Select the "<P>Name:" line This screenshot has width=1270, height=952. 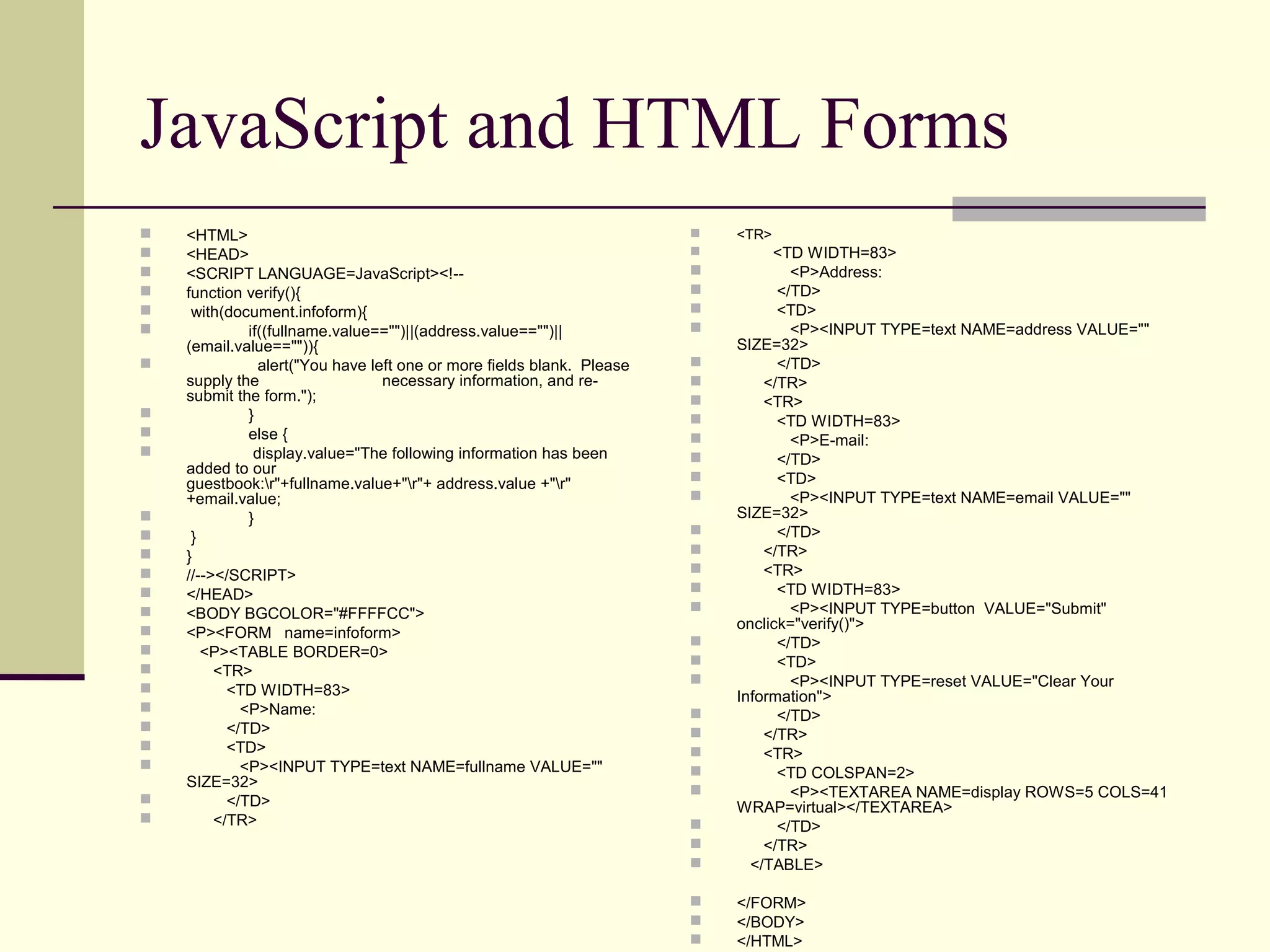pos(278,710)
